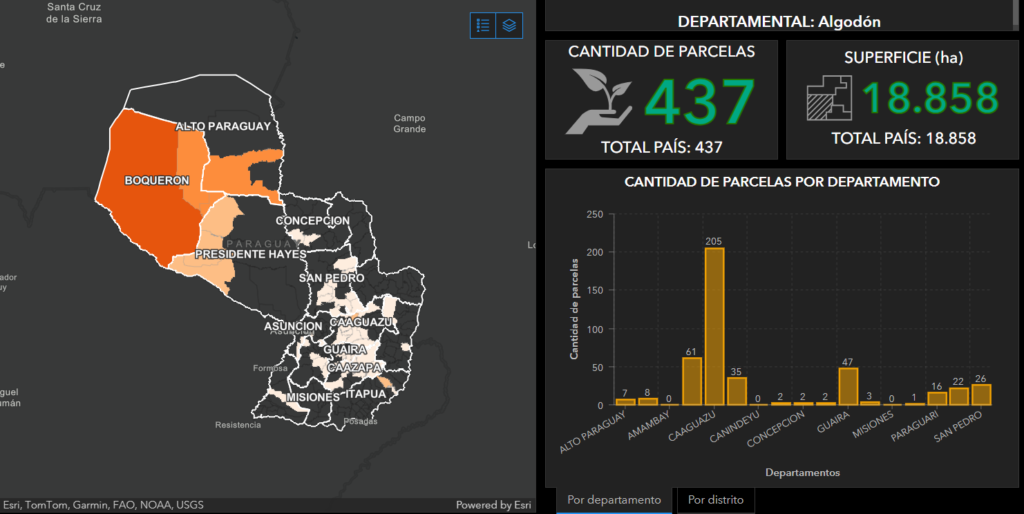
Task: Open the map layers stack icon
Action: pos(510,25)
